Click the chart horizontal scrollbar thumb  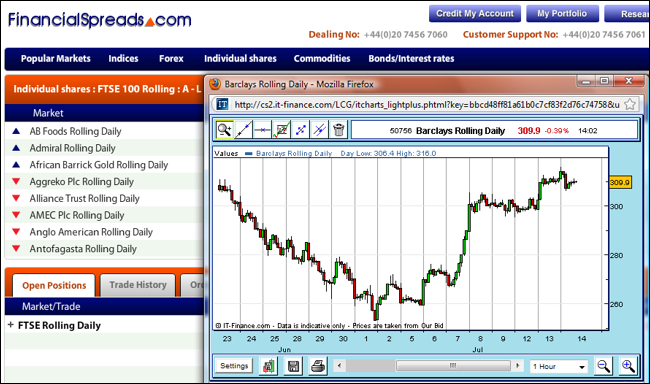[453, 366]
